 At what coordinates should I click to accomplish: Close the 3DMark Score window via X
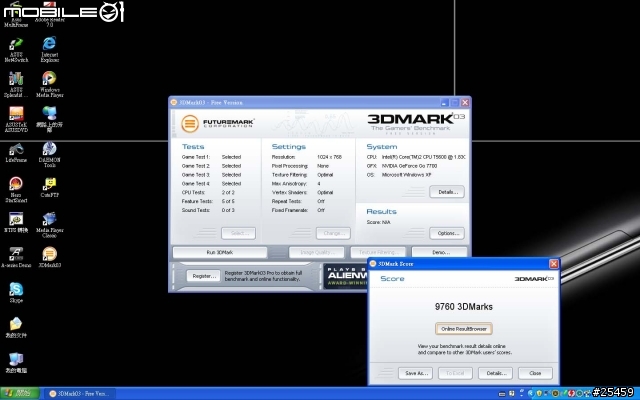click(x=553, y=264)
